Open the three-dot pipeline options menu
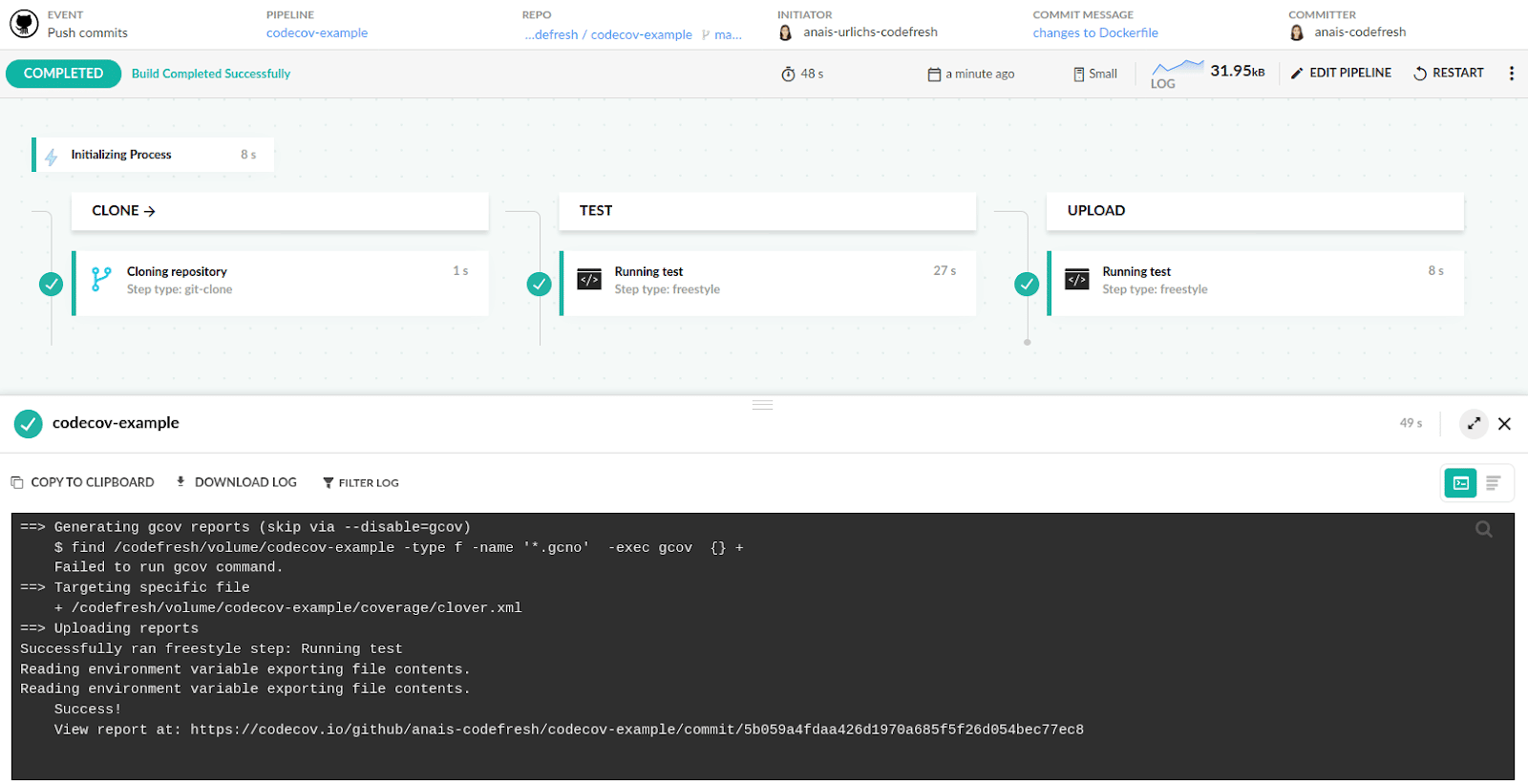Image resolution: width=1528 pixels, height=784 pixels. tap(1511, 74)
